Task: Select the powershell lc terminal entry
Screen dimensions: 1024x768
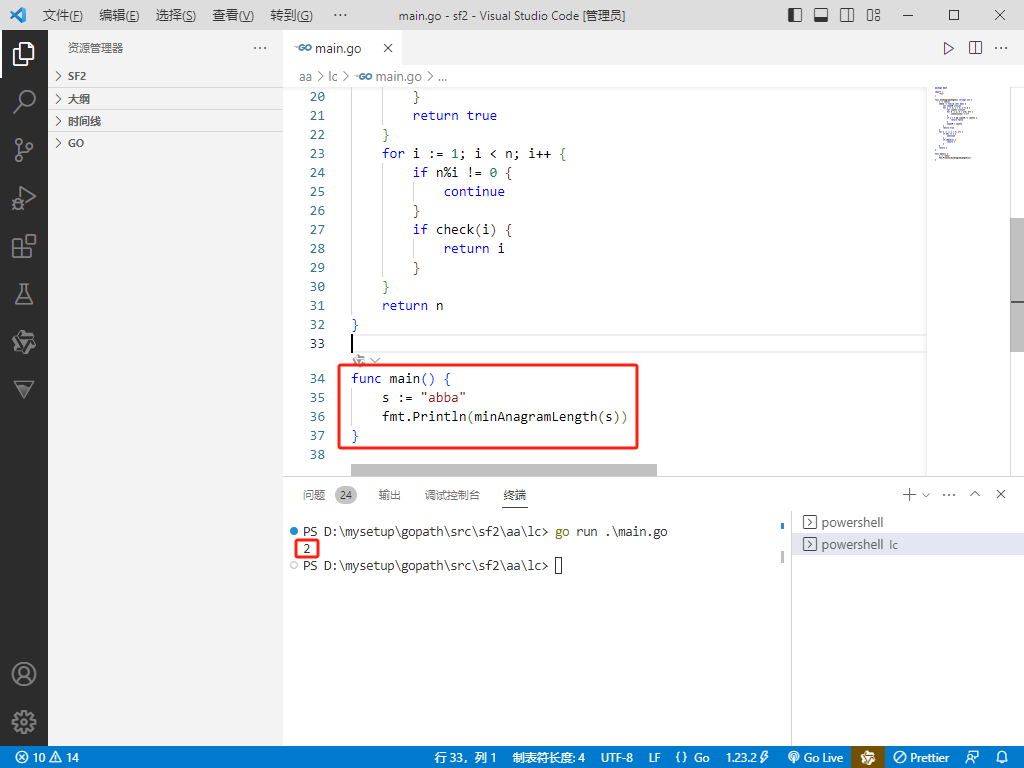Action: [x=908, y=544]
